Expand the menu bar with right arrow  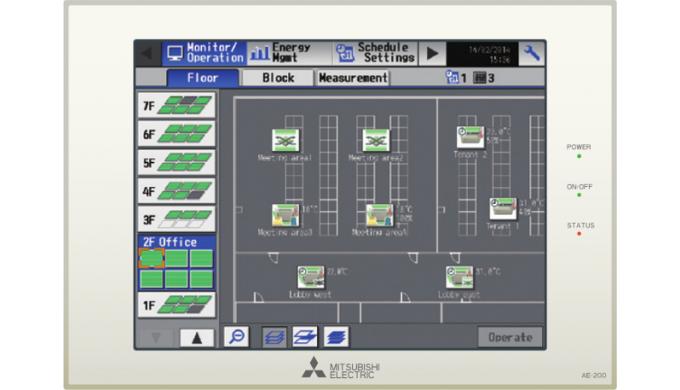[x=432, y=53]
